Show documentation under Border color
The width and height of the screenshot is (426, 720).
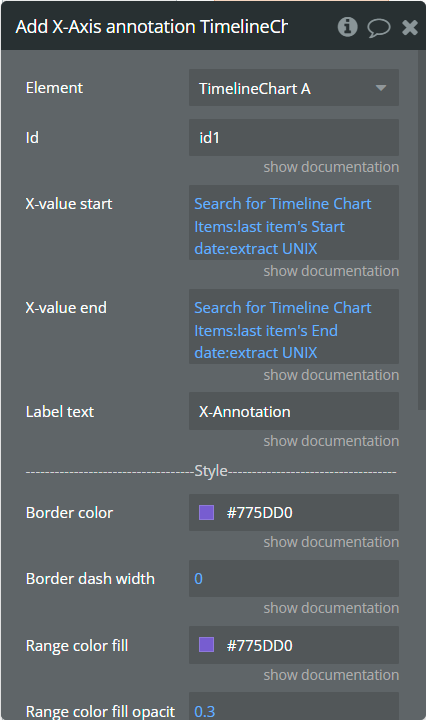[331, 542]
